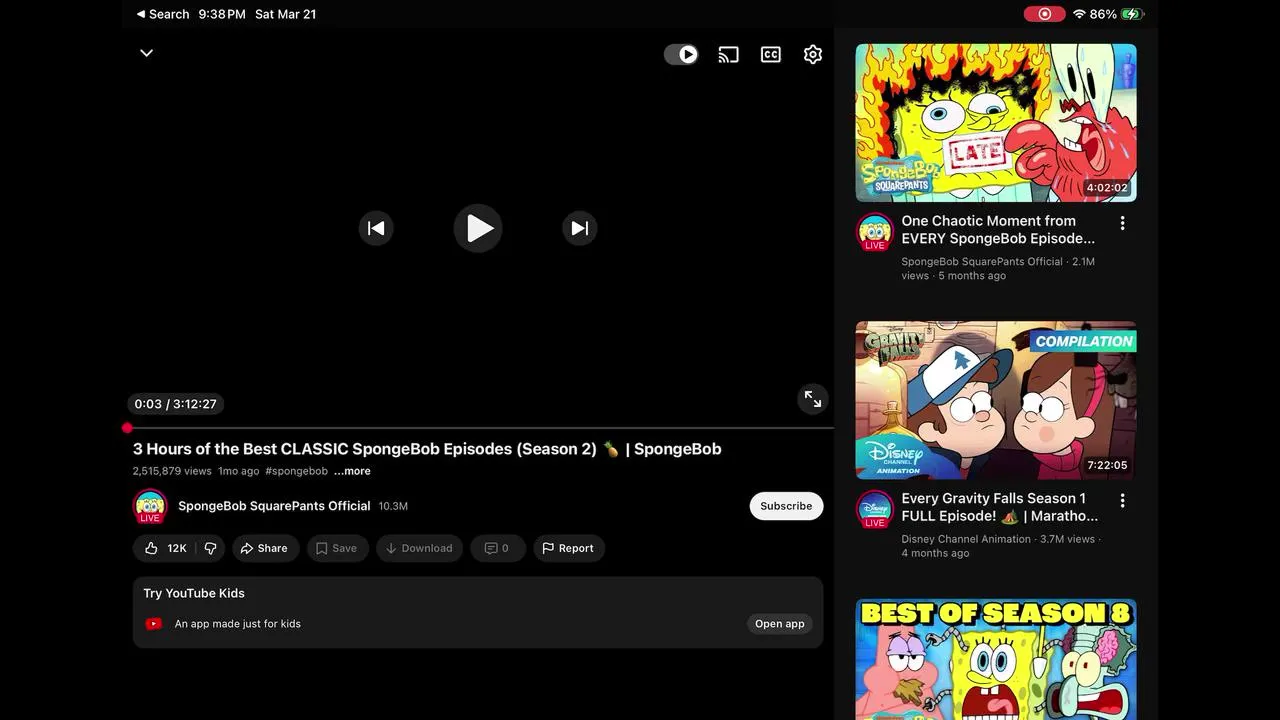1280x720 pixels.
Task: Click the 3 Hours of the Best CLASSIC video title
Action: click(x=427, y=449)
